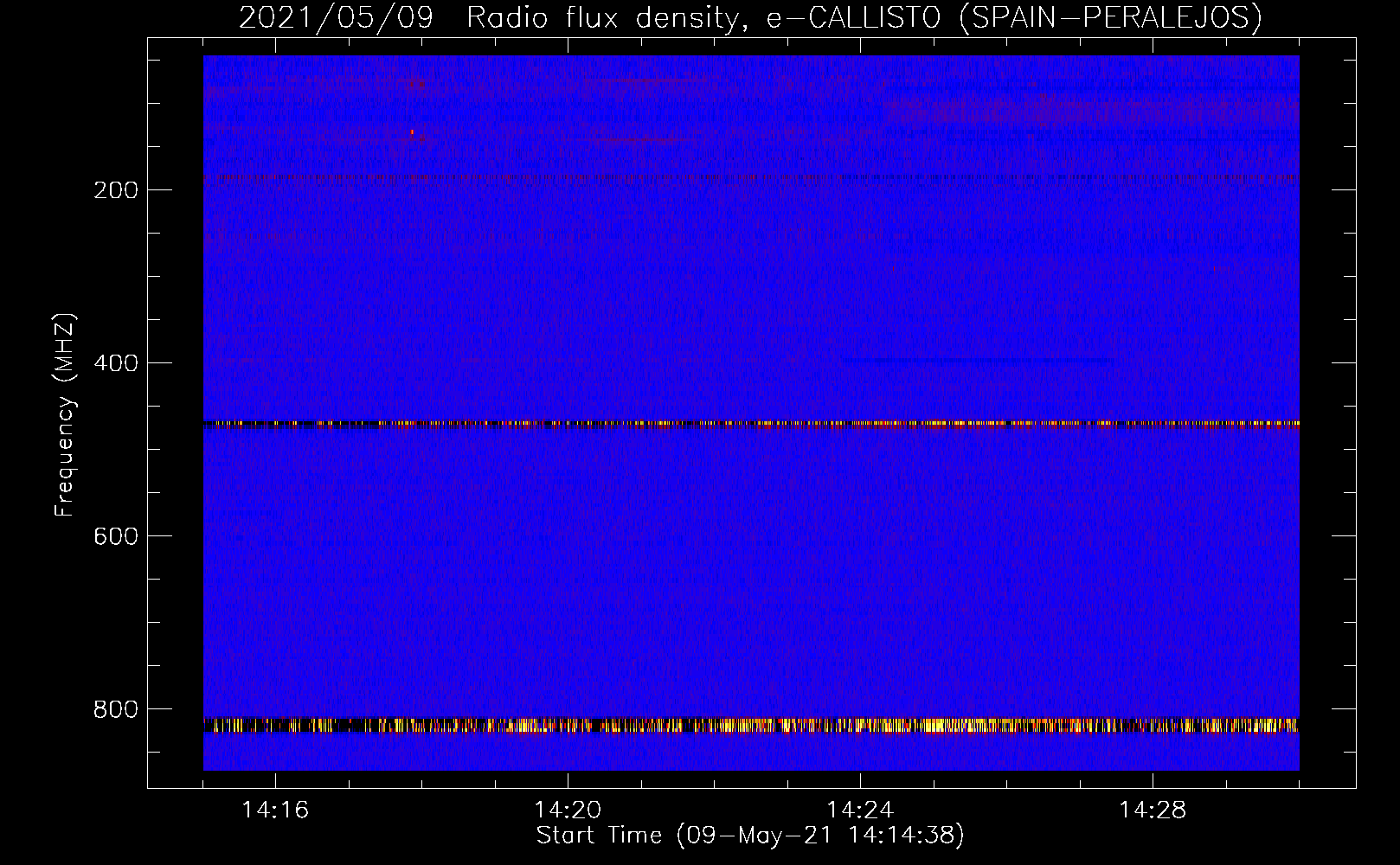Click the '400' frequency tick label
Viewport: 1400px width, 865px height.
(115, 363)
